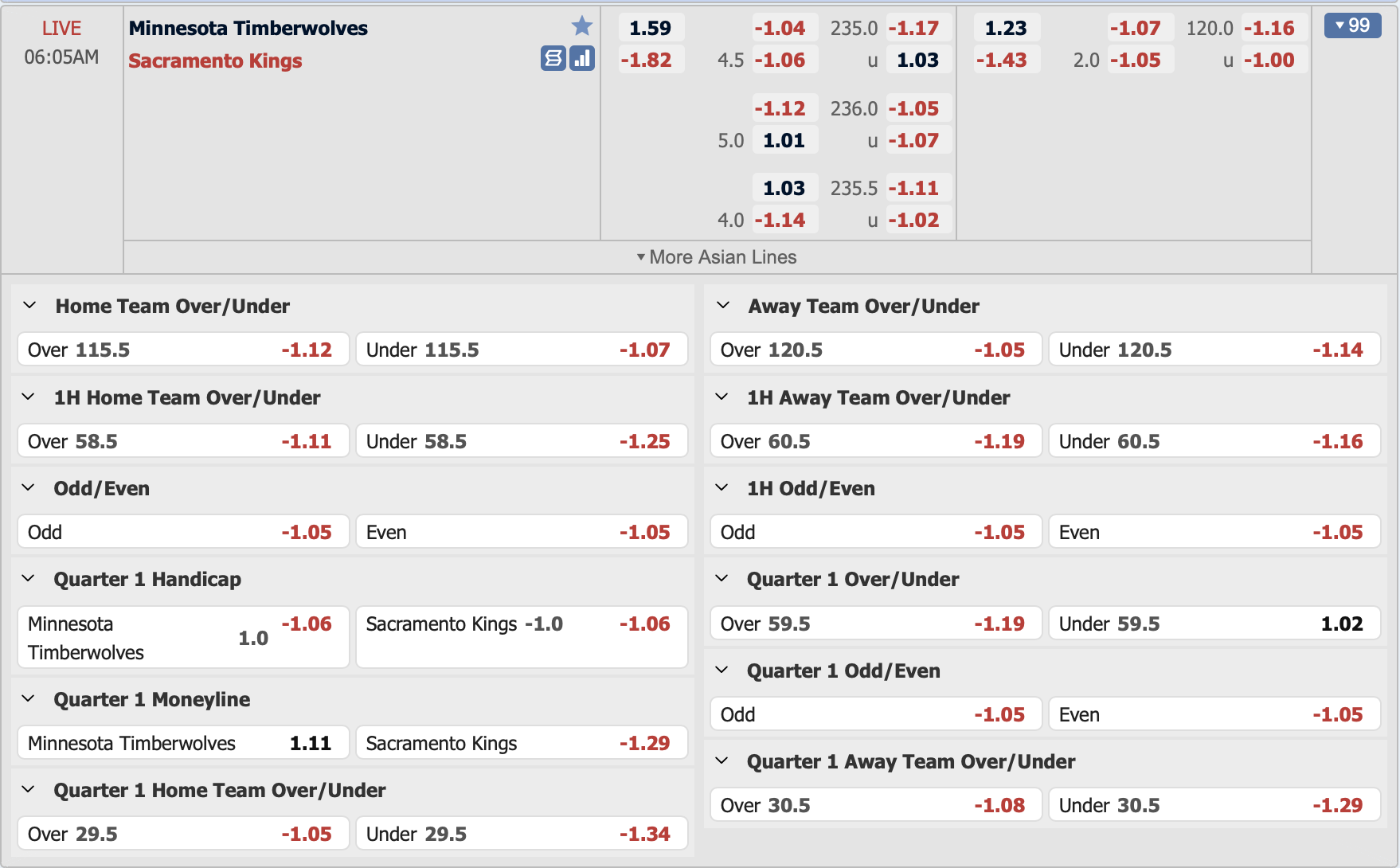Select Under 58.5 at -1.25
The width and height of the screenshot is (1400, 868).
(x=522, y=441)
